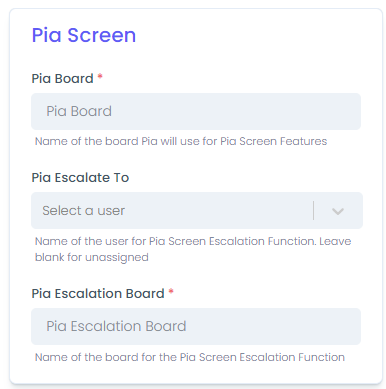Expand the Pia Escalate To chevron arrow

(338, 211)
